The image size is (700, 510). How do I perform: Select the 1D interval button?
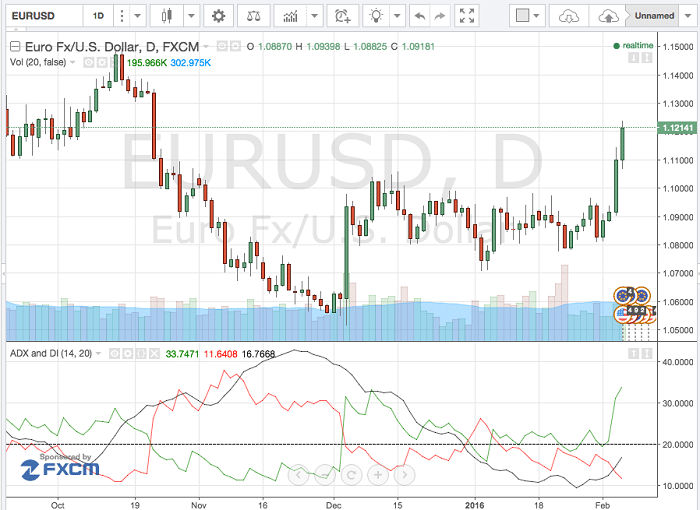(98, 16)
